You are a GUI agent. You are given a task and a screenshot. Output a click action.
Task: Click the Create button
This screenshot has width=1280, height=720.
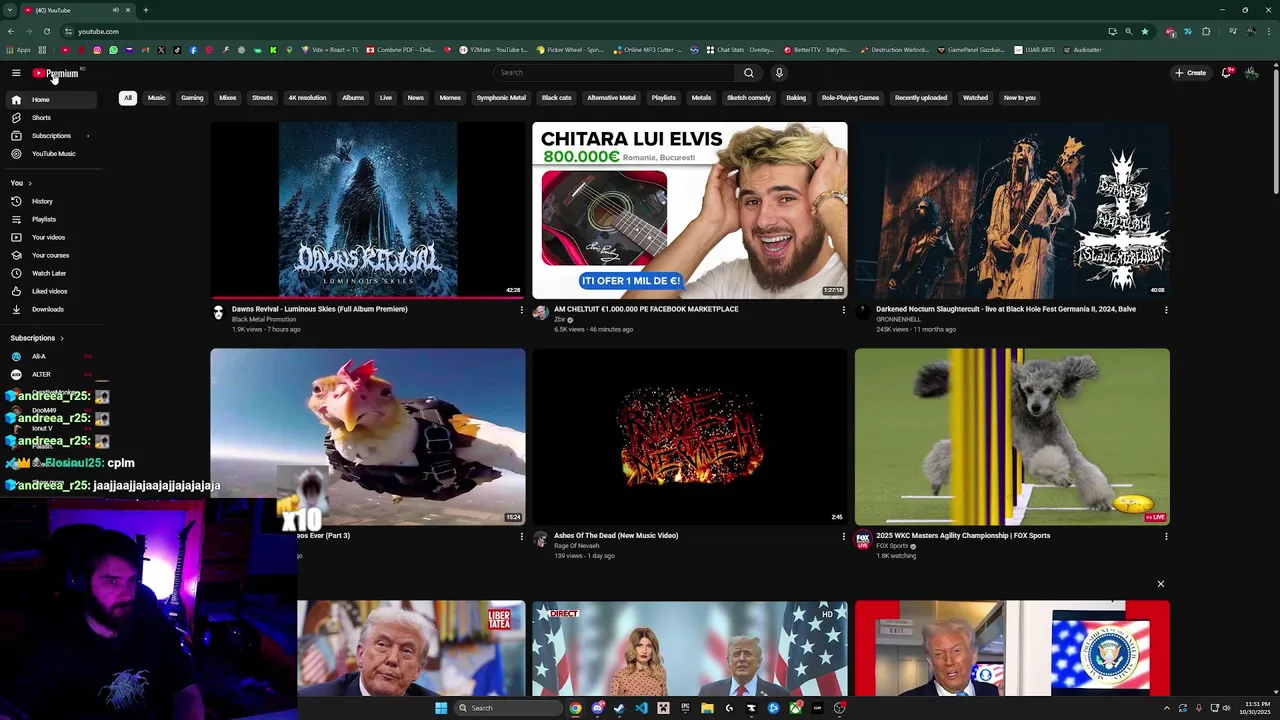(1190, 73)
